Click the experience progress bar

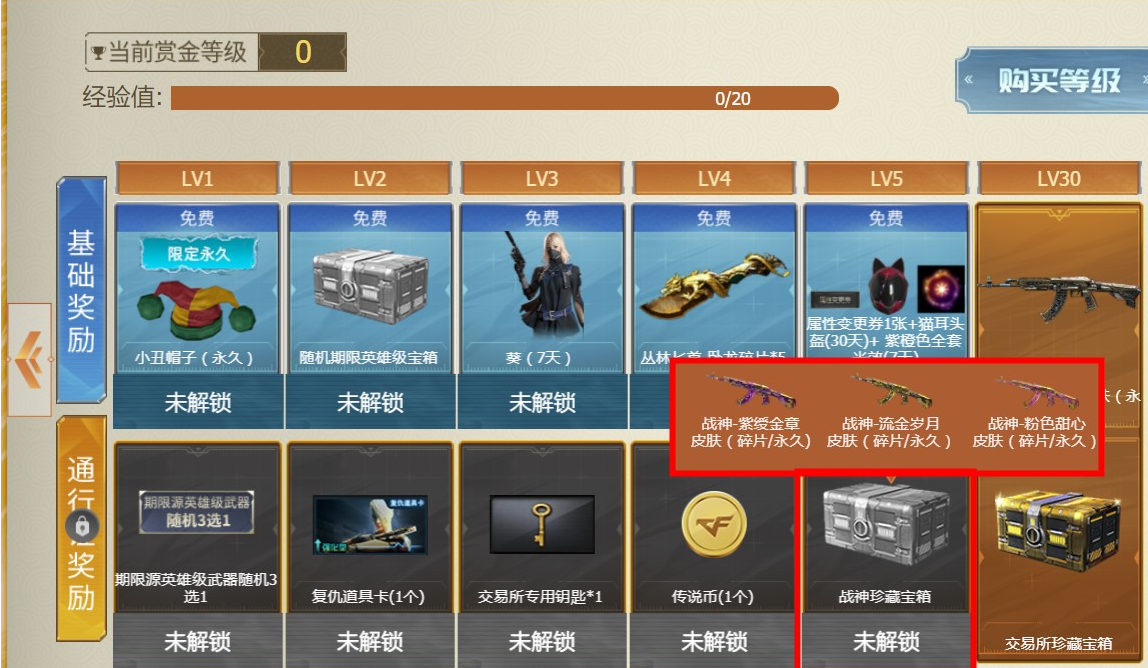[x=504, y=98]
